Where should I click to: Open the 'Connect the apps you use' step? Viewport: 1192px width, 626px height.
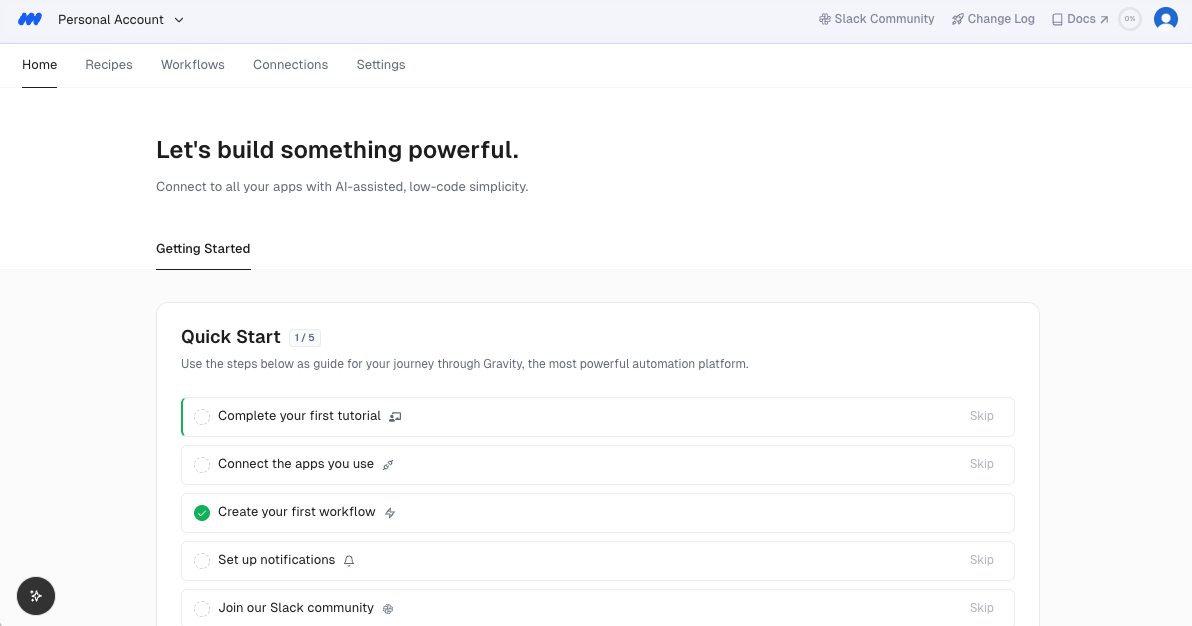click(598, 465)
